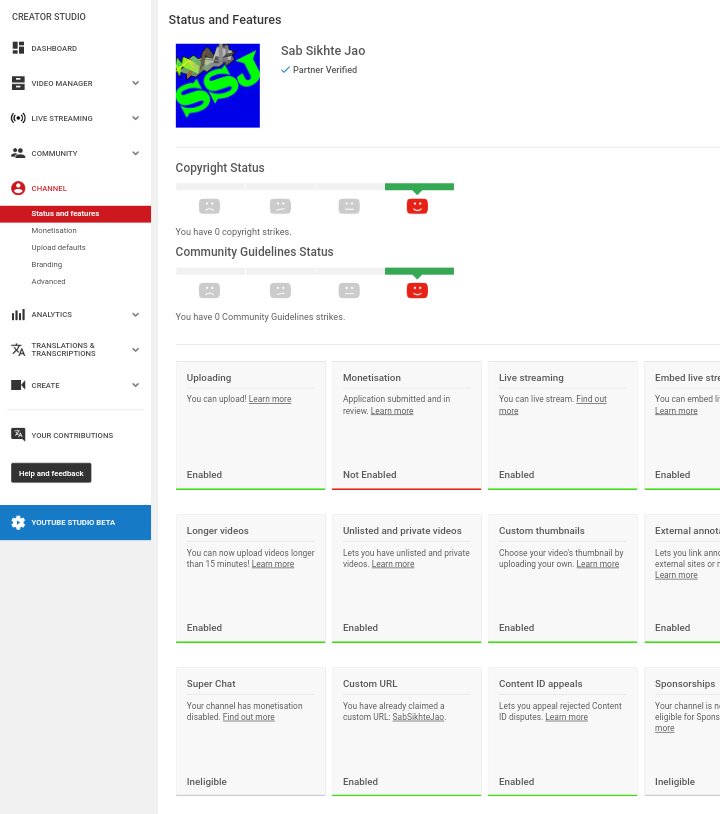Click the Creator Studio heading
Screen dimensions: 720x814
pyautogui.click(x=49, y=17)
